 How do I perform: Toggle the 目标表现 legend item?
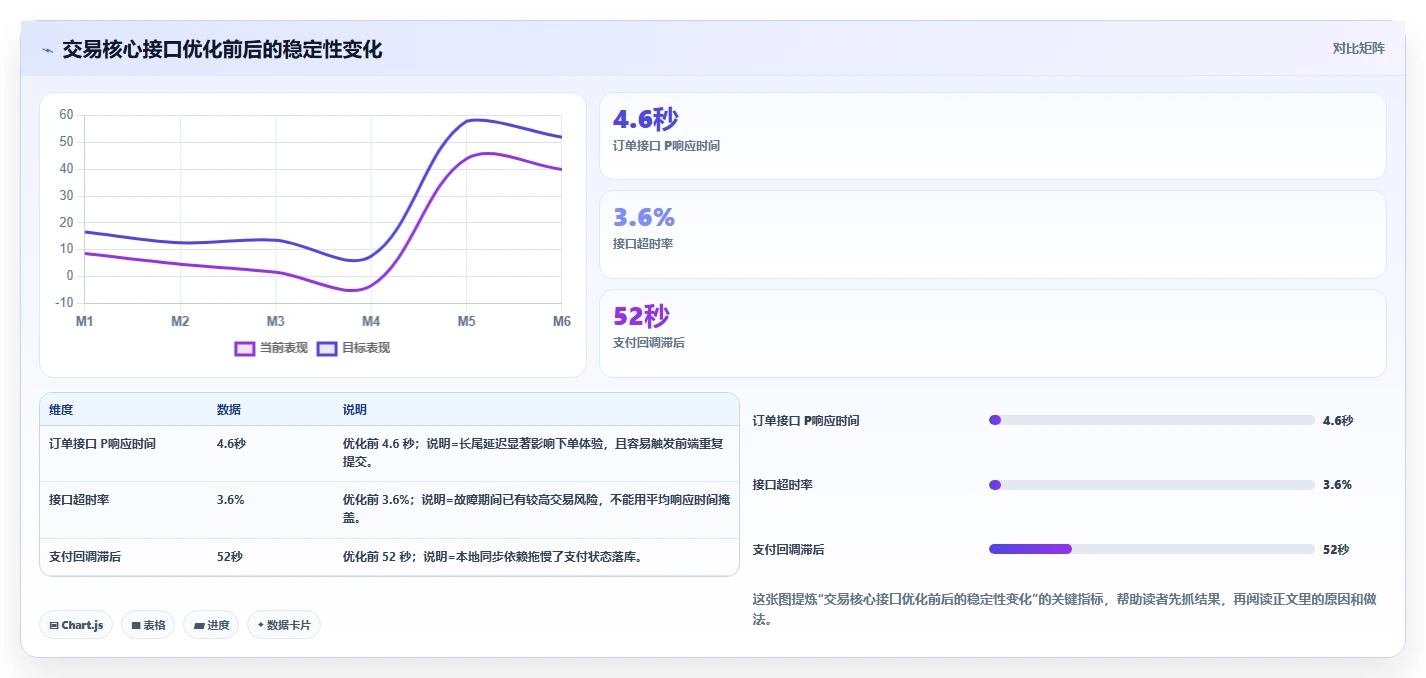coord(353,348)
